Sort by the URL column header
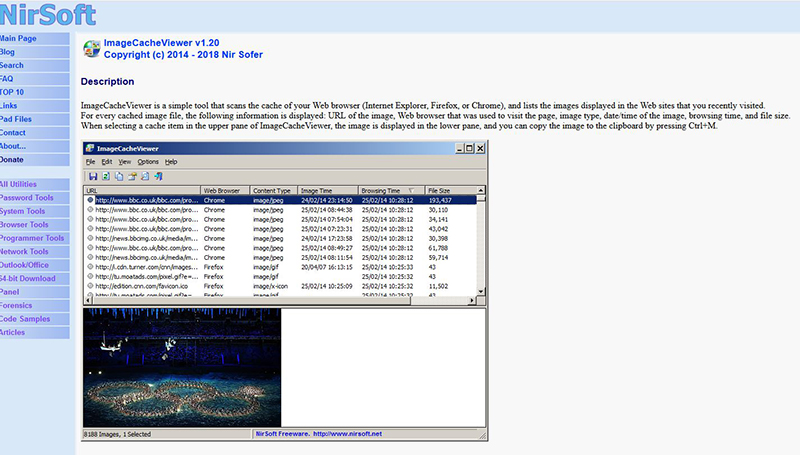Screen dimensions: 800x455 (142, 190)
